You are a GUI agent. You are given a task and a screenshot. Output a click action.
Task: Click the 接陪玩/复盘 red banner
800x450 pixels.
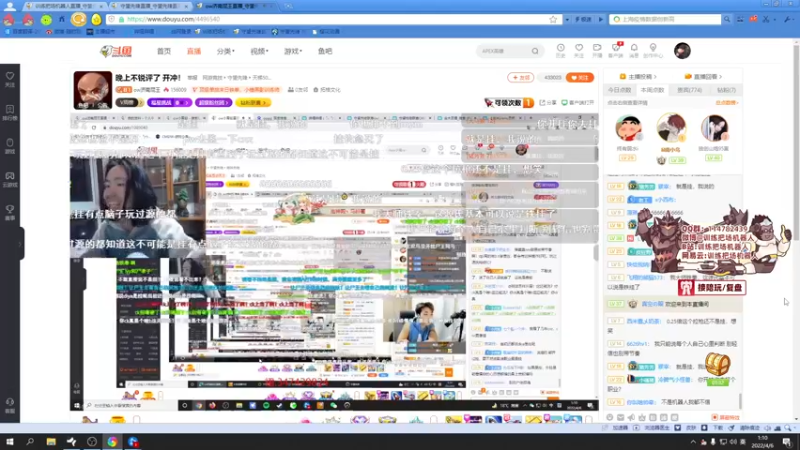click(x=712, y=288)
